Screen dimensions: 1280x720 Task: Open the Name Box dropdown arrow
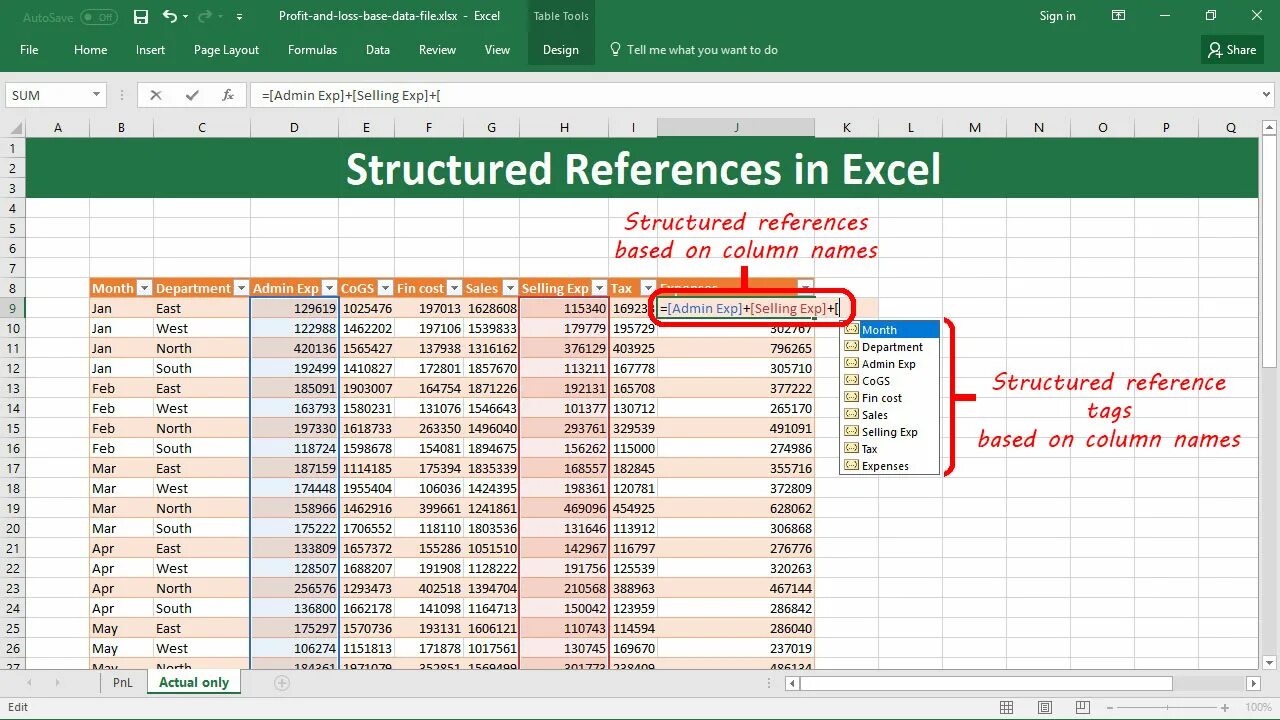tap(97, 95)
